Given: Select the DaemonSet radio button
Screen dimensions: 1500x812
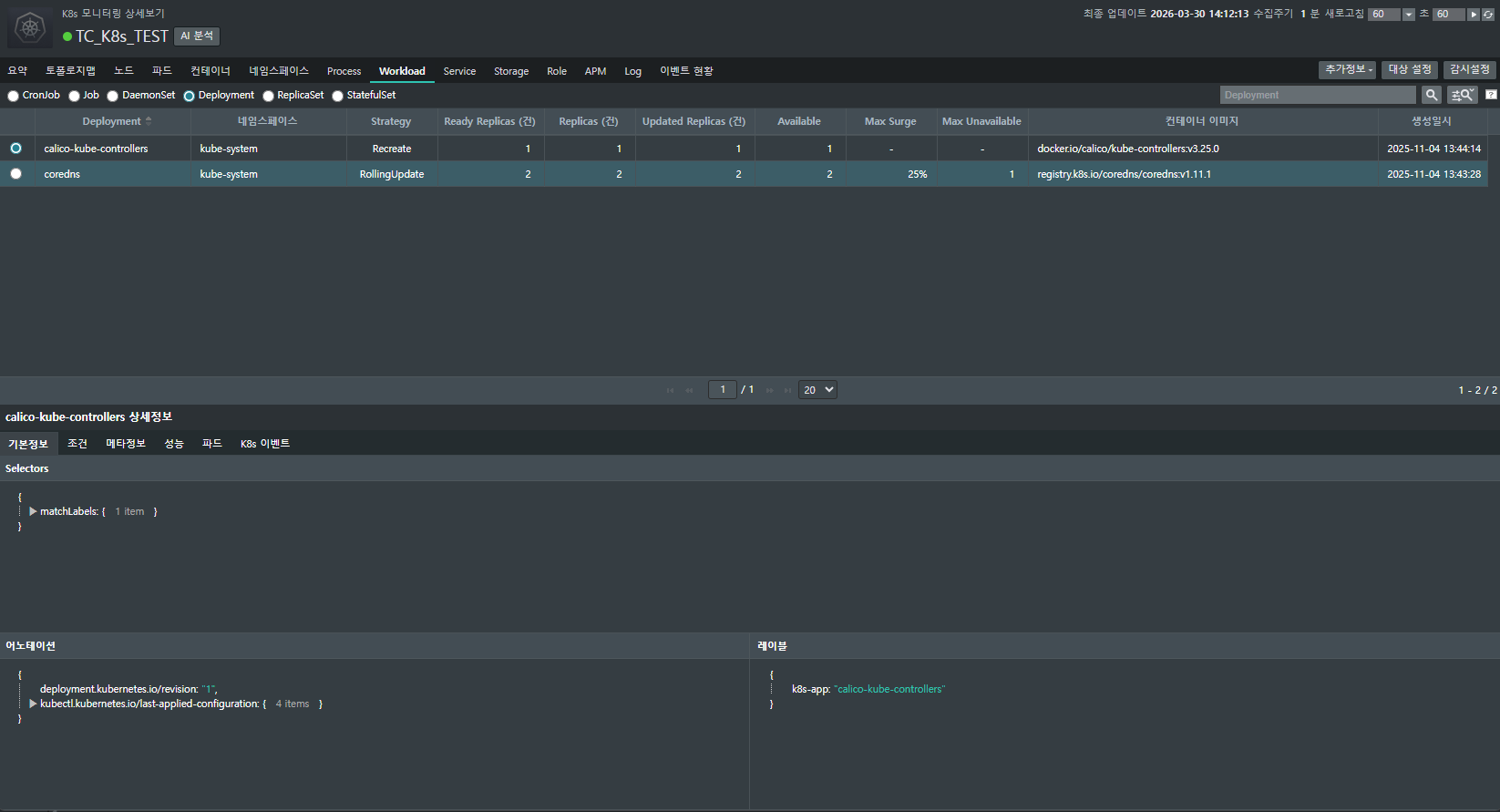Looking at the screenshot, I should point(113,96).
